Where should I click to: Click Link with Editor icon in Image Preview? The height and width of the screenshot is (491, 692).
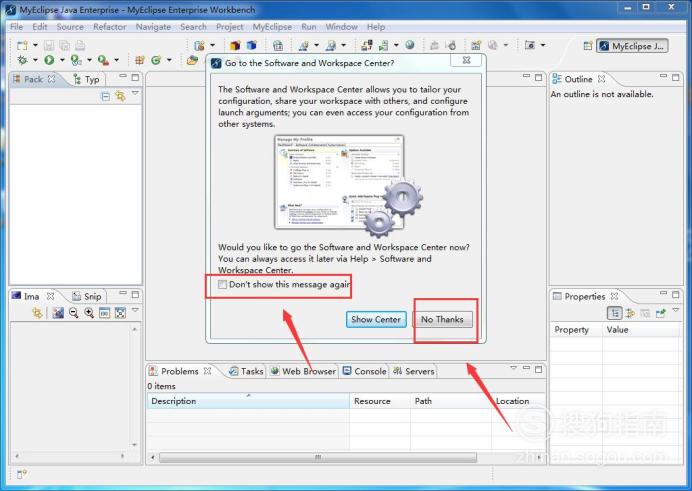pos(38,313)
